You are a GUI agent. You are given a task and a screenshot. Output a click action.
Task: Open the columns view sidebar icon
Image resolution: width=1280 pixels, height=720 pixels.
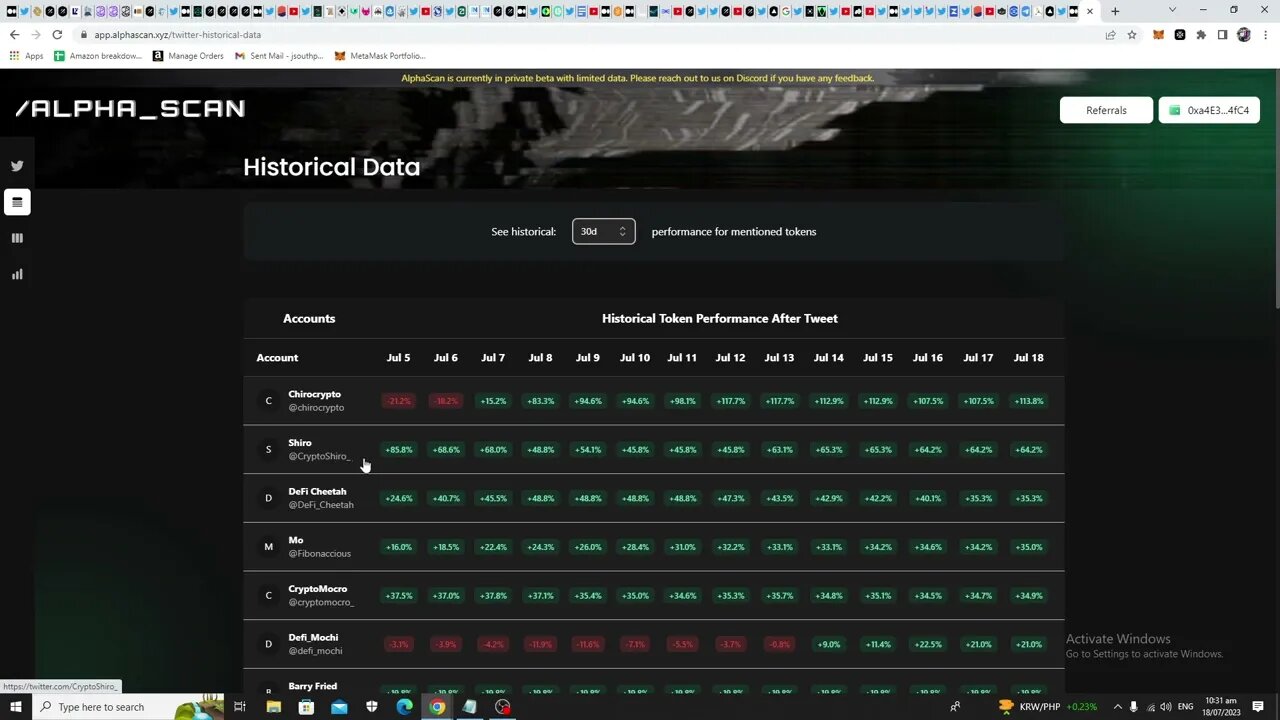(17, 238)
